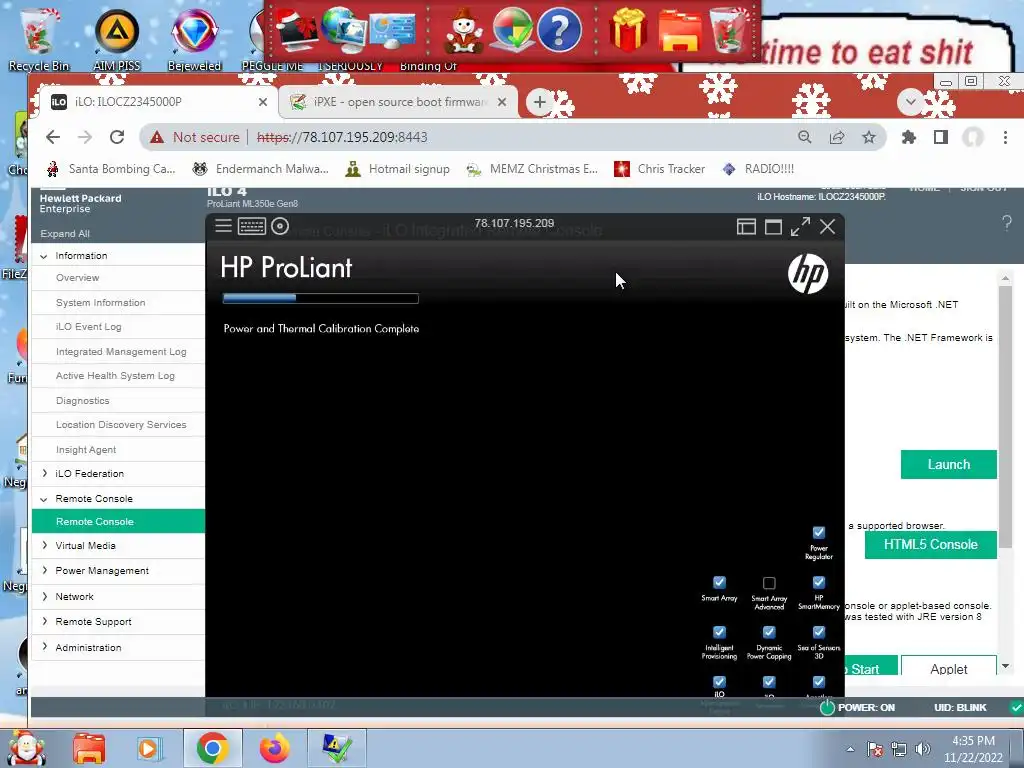
Task: Toggle the Sea of Sensors 3D checkbox
Action: (818, 632)
